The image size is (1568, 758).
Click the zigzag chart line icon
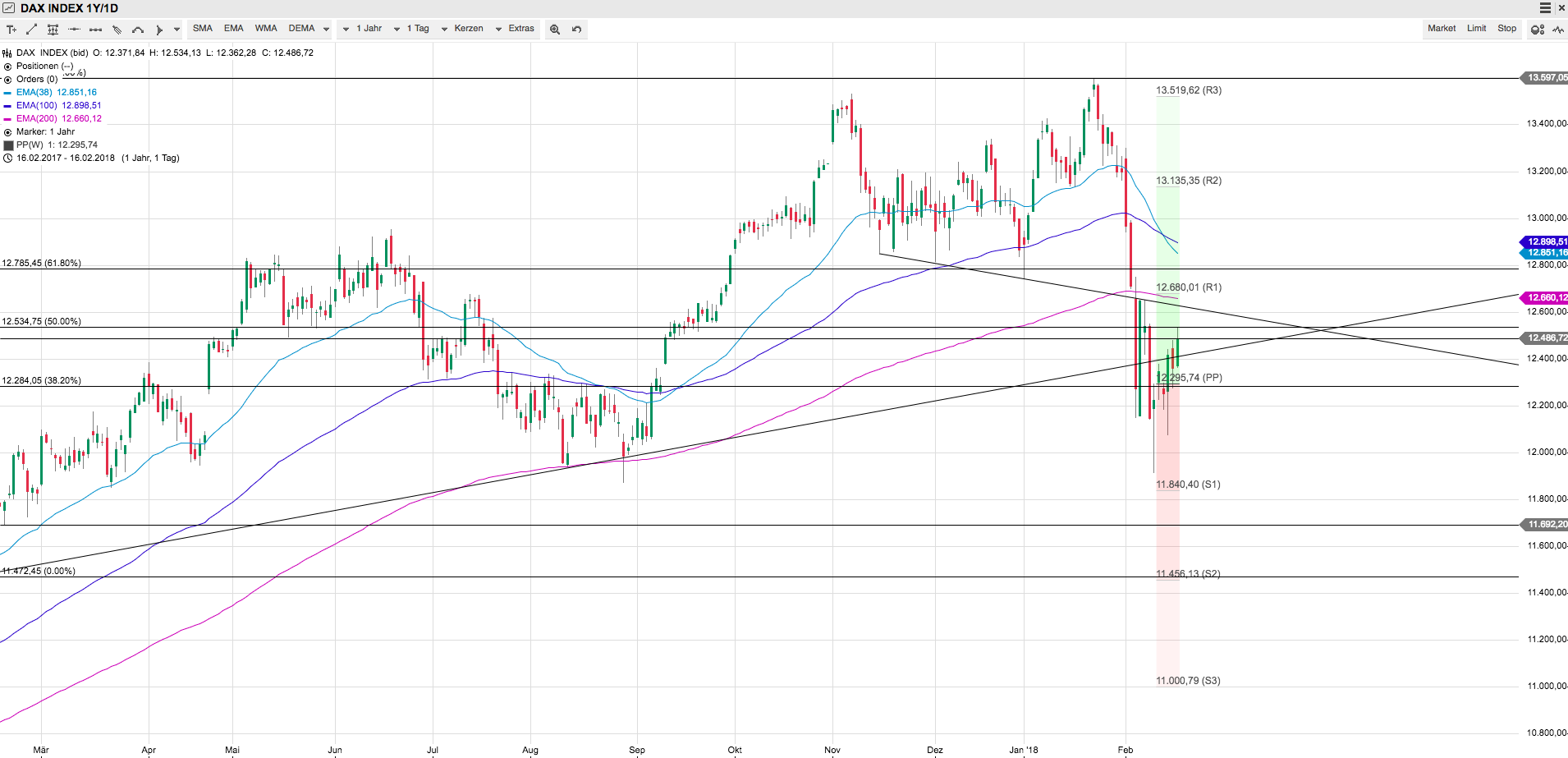click(1558, 29)
